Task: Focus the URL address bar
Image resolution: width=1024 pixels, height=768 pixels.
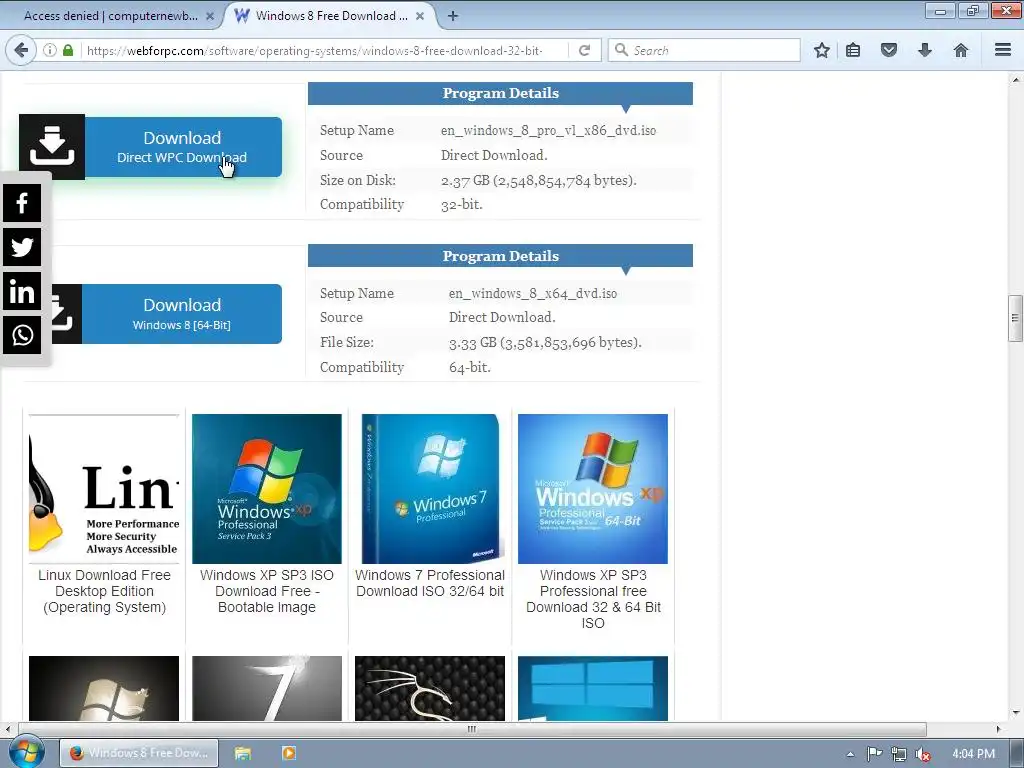Action: tap(323, 50)
